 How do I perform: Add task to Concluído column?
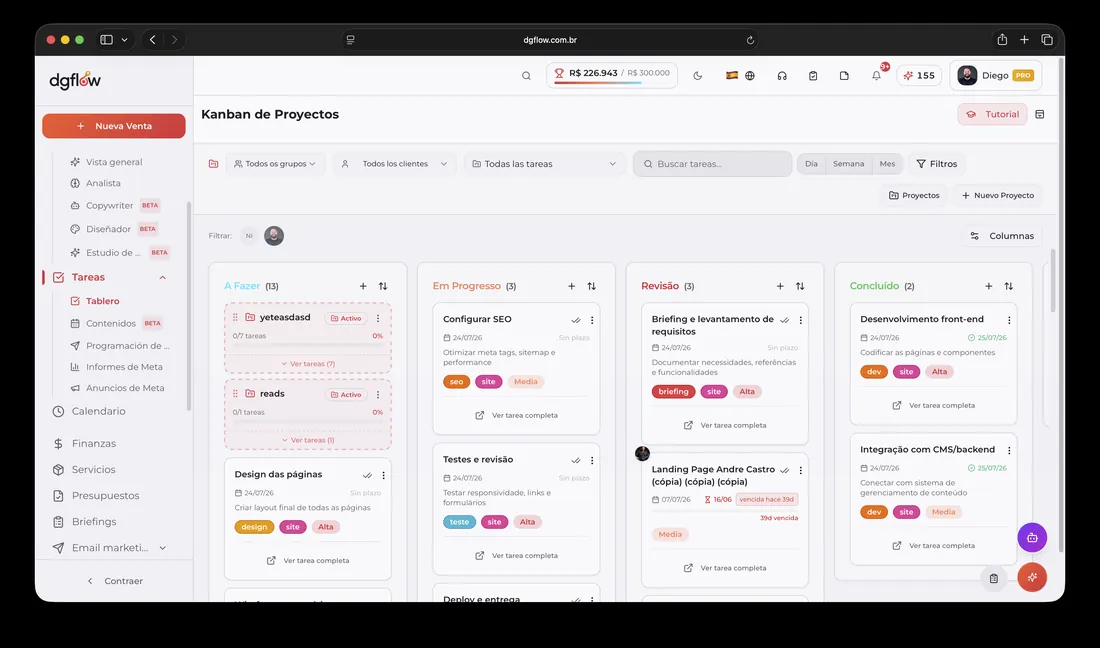988,286
